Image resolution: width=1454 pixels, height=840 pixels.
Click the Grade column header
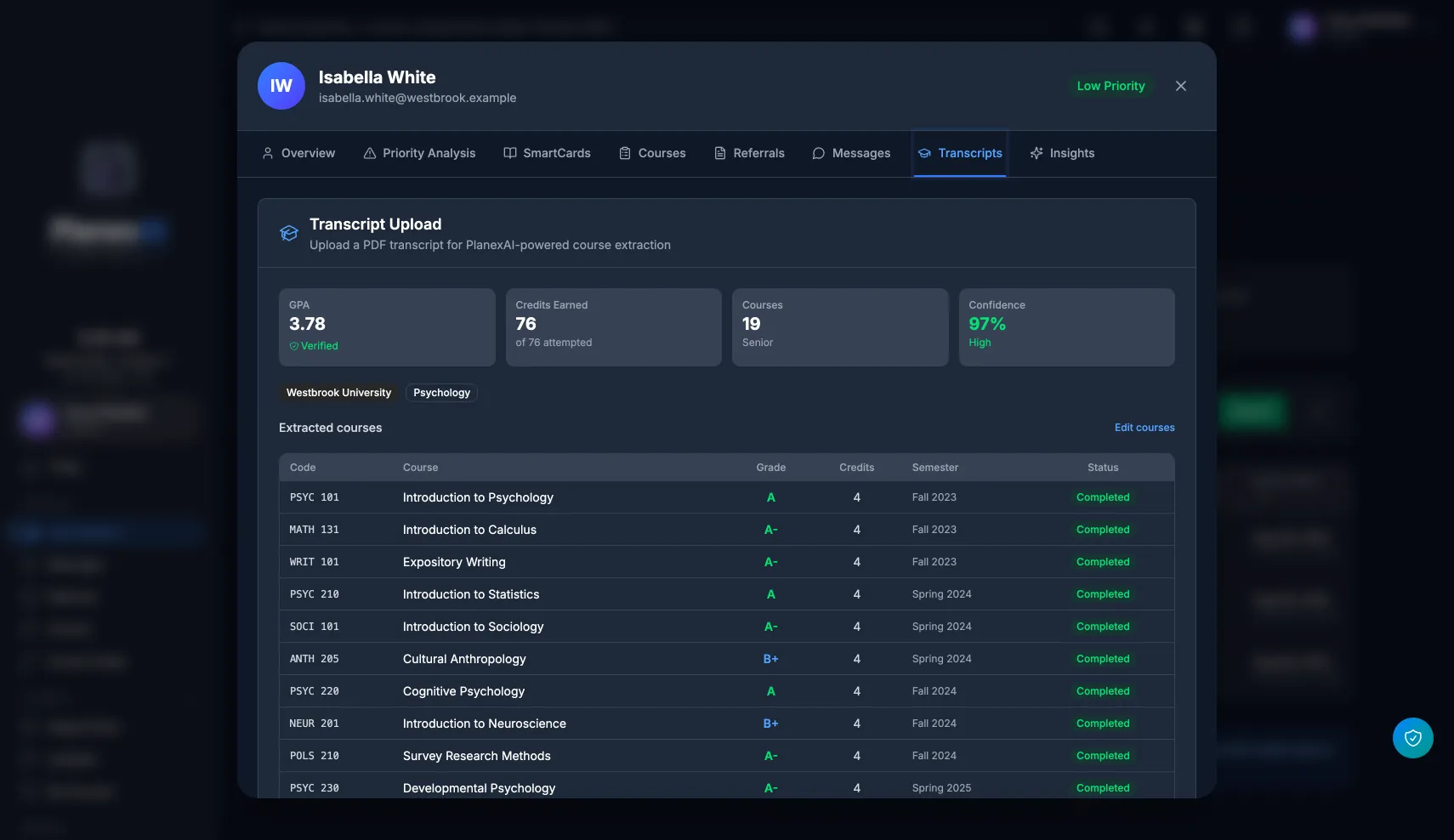coord(771,468)
